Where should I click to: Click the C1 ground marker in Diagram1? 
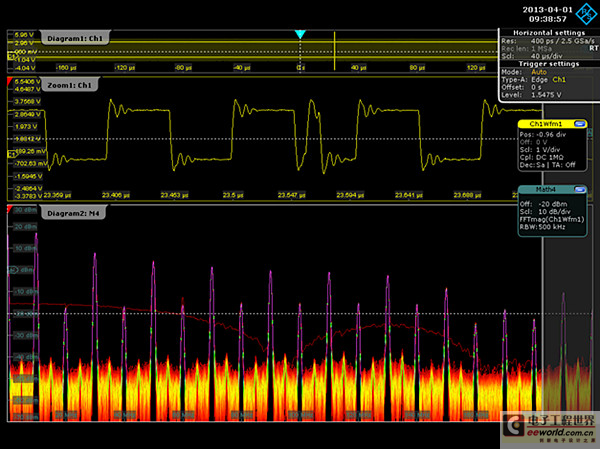coord(11,56)
